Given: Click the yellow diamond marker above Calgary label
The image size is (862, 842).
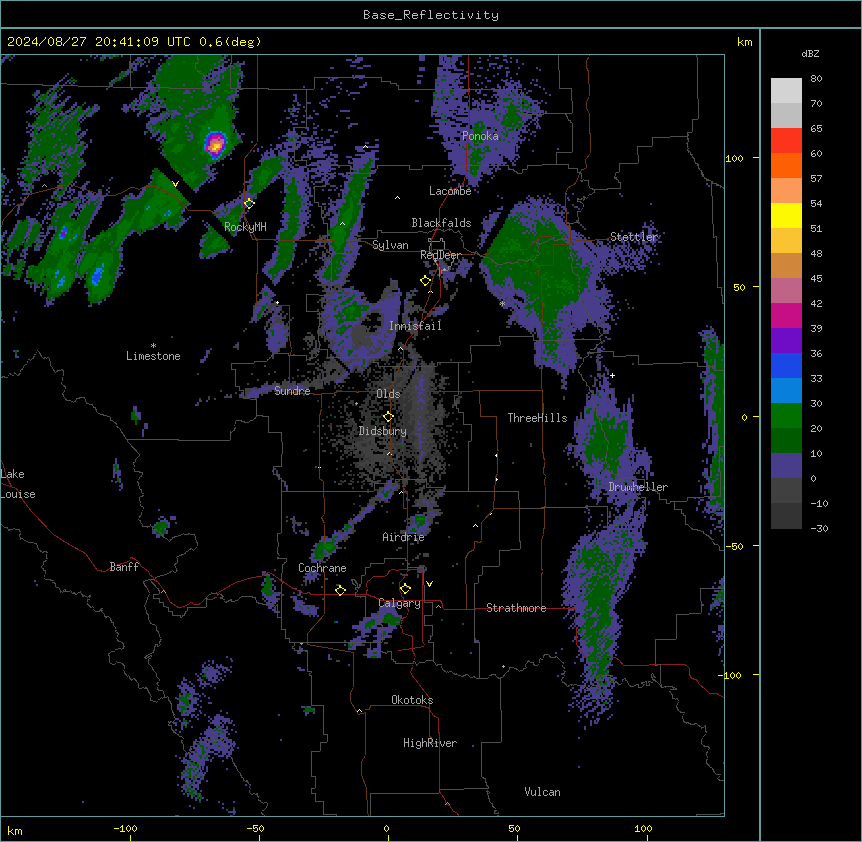Looking at the screenshot, I should [405, 589].
